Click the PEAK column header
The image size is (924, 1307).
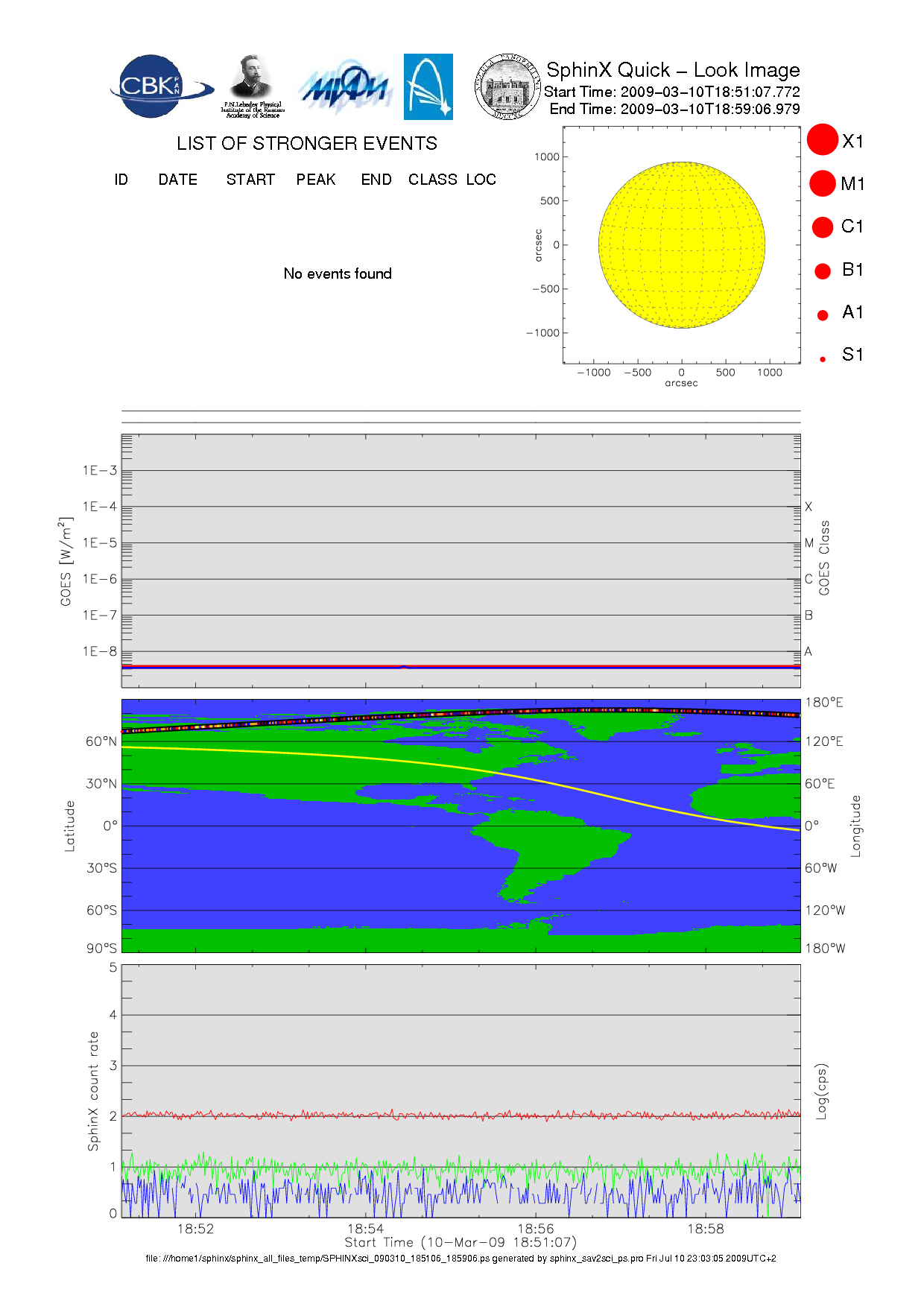(315, 180)
